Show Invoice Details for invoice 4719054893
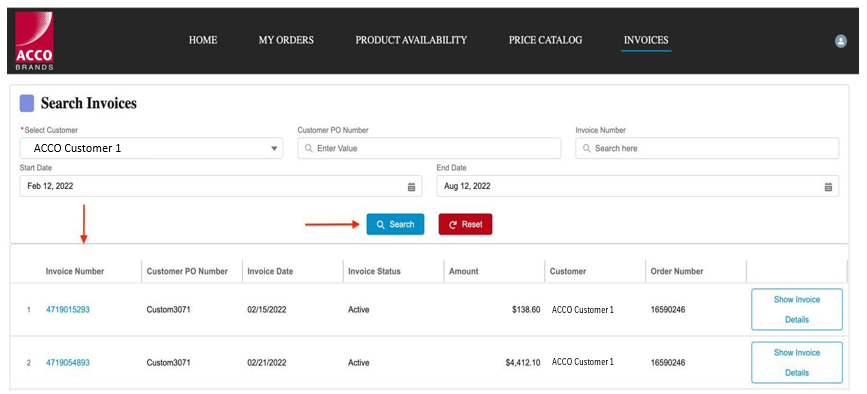This screenshot has height=394, width=867. pyautogui.click(x=797, y=363)
